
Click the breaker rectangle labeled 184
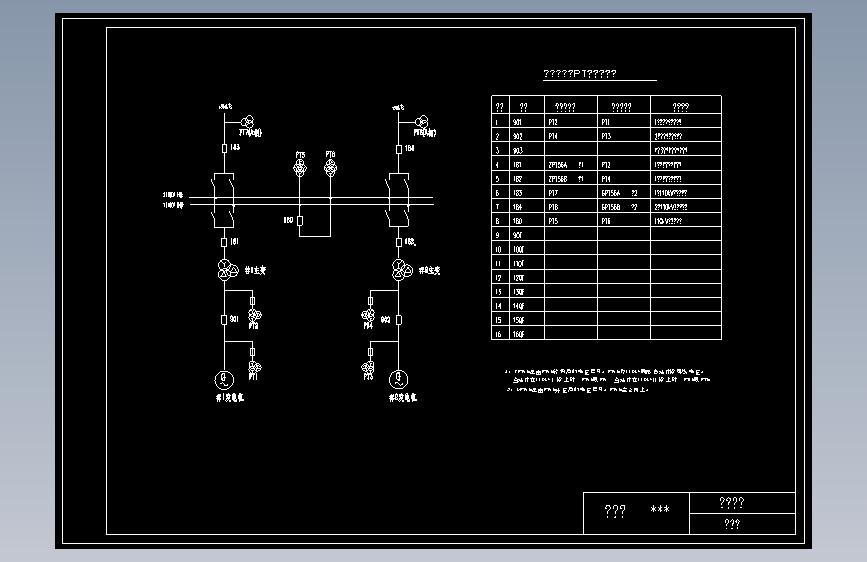point(399,149)
